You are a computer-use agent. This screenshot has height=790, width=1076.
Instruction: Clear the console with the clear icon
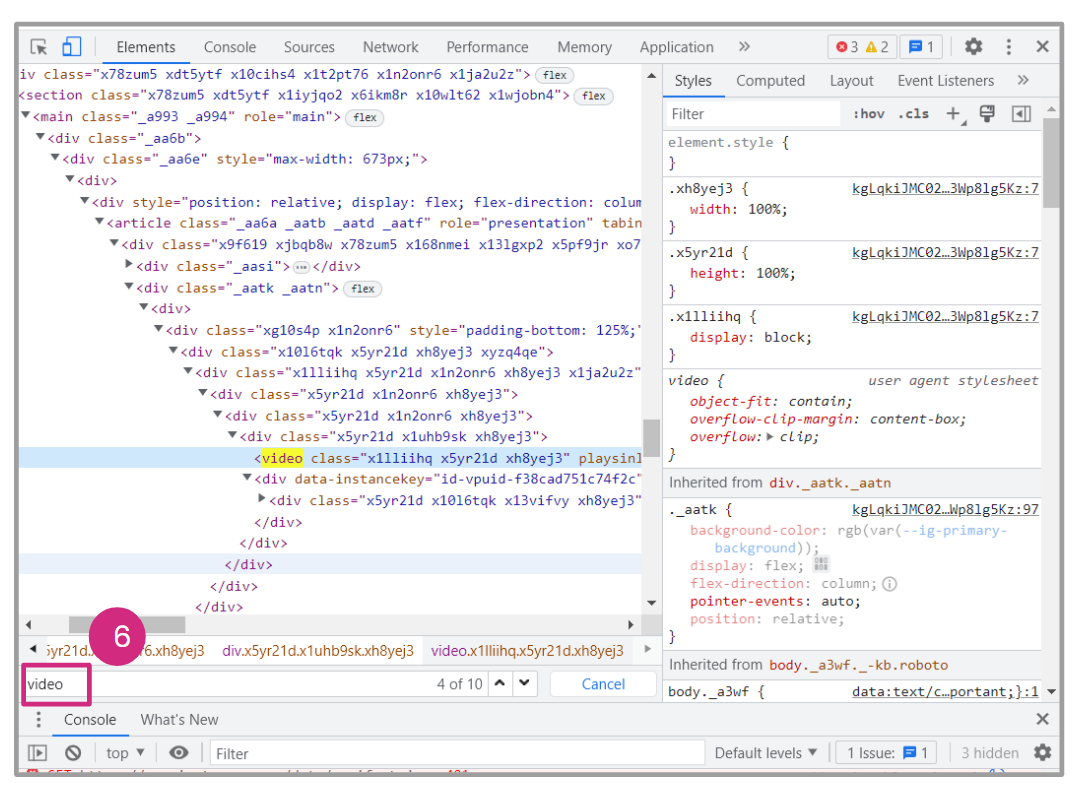click(x=73, y=753)
